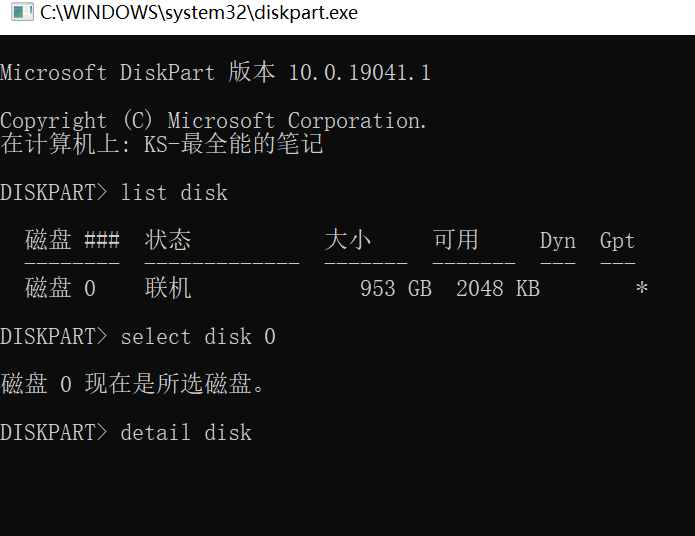Click the diskpart.exe window icon
The image size is (695, 536).
tap(22, 12)
